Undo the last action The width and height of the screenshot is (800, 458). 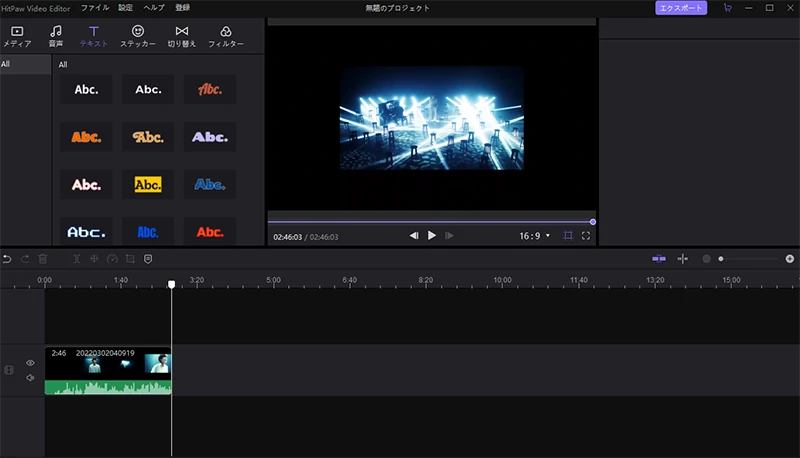tap(7, 259)
